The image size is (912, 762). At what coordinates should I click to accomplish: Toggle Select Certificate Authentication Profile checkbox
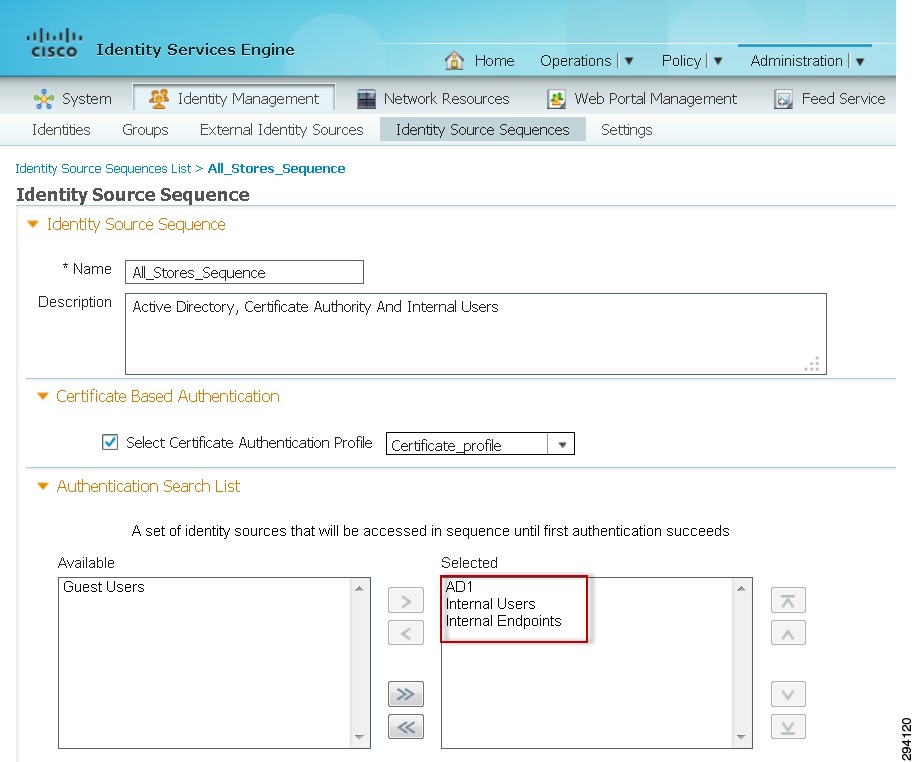coord(110,442)
